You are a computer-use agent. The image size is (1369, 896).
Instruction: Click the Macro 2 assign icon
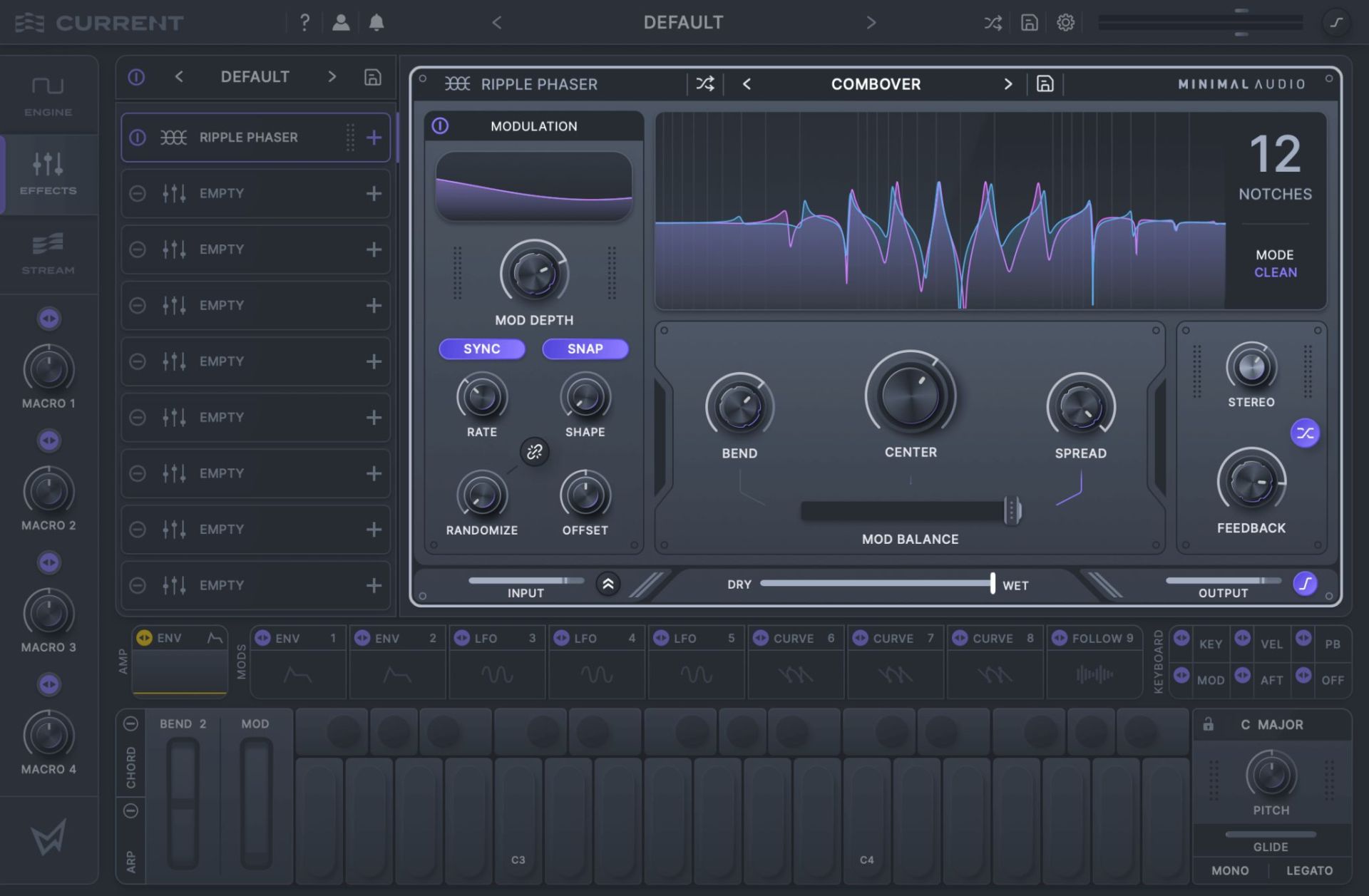click(49, 441)
